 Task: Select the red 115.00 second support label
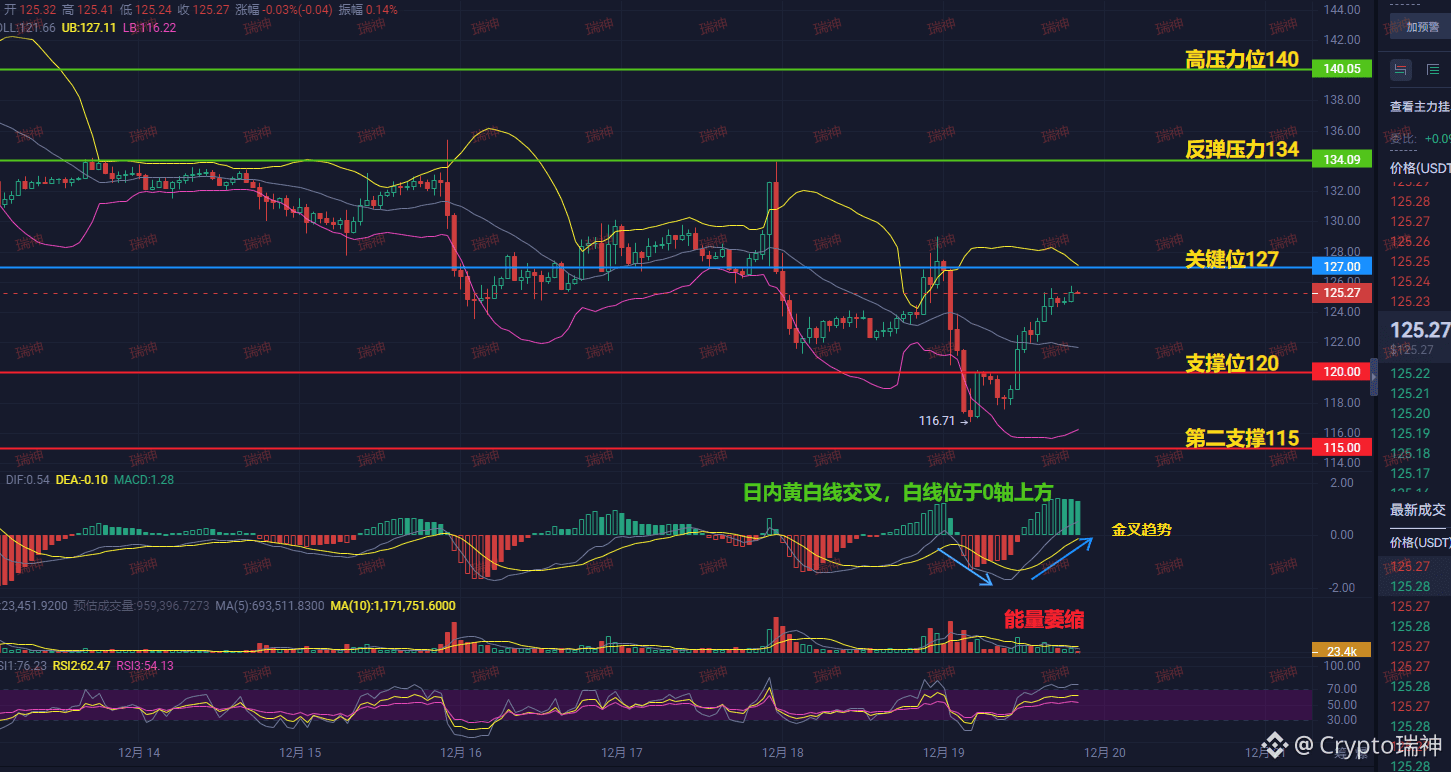coord(1341,448)
